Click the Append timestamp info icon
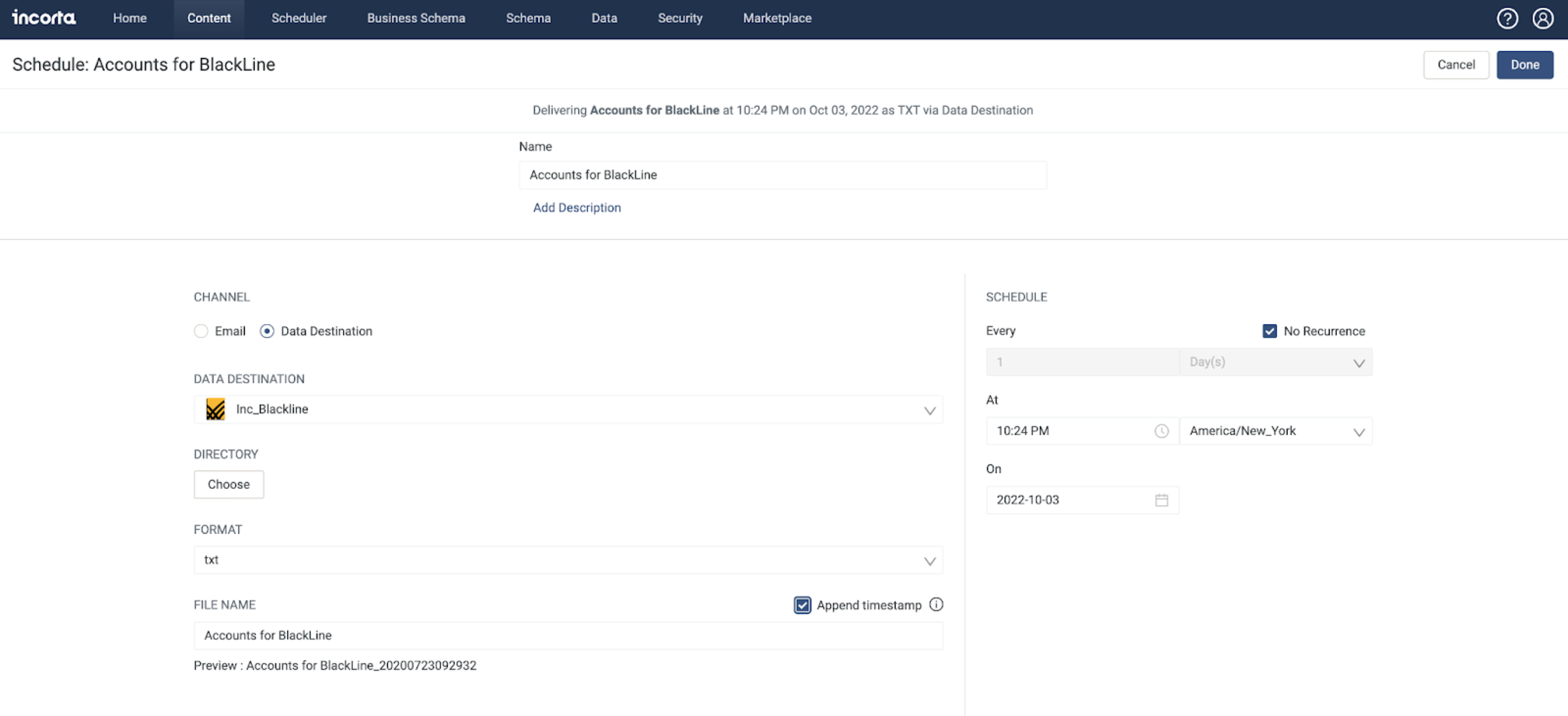1568x716 pixels. pyautogui.click(x=936, y=604)
